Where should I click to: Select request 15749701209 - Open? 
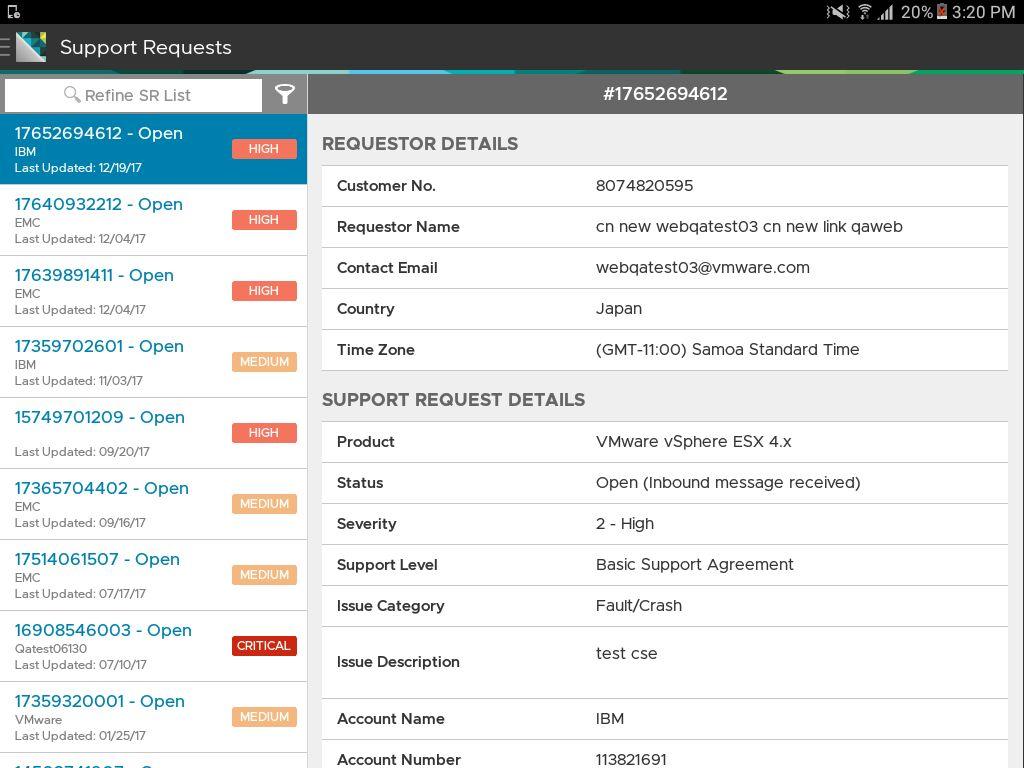point(153,433)
